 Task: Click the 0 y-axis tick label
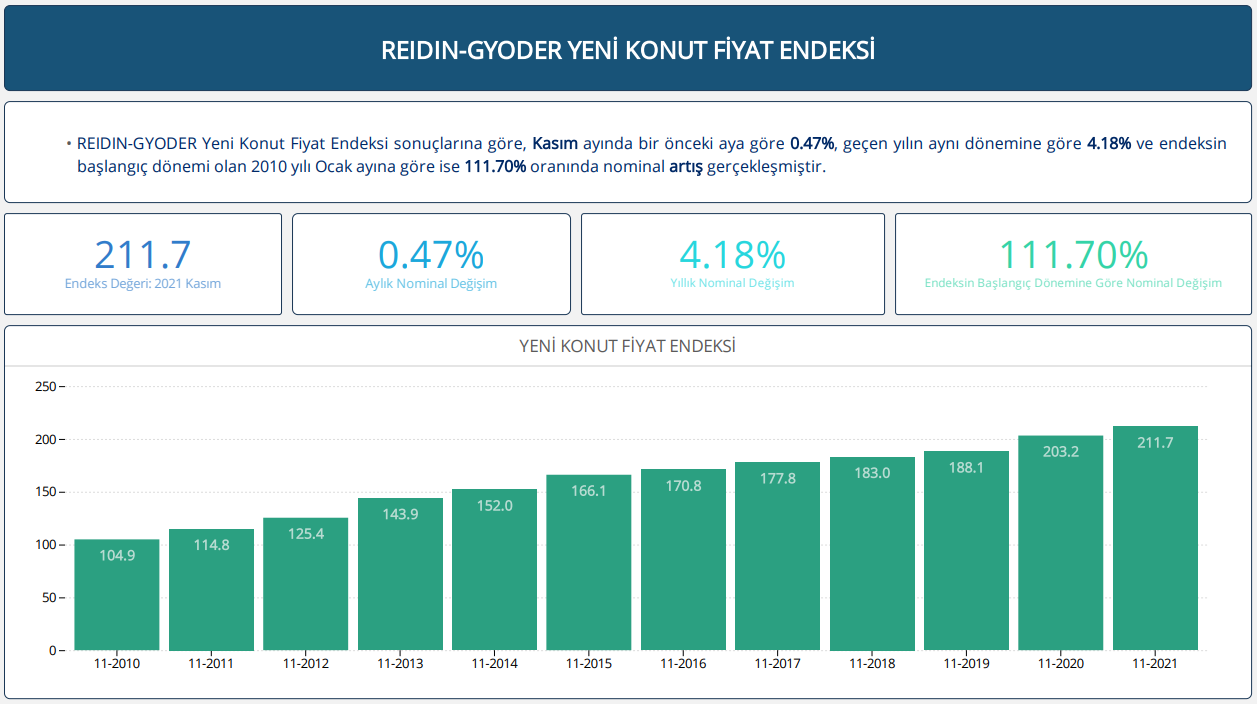click(x=51, y=651)
